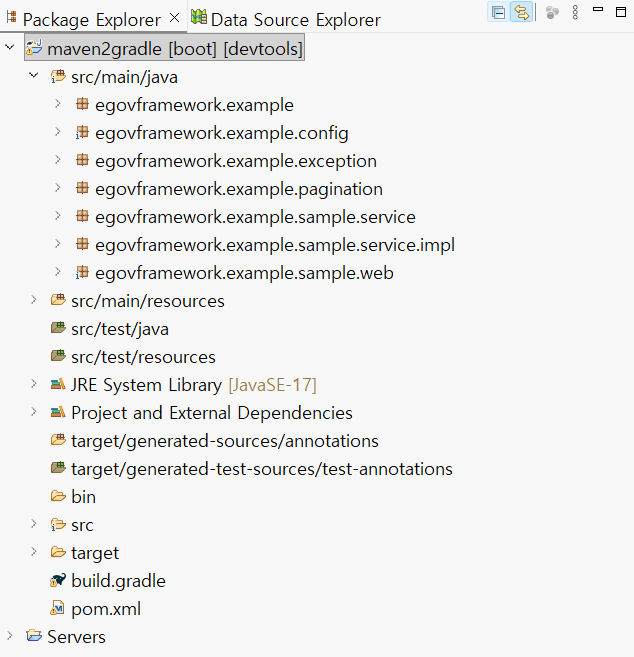Screen dimensions: 634x657
Task: Click the Servers folder icon
Action: 34,637
